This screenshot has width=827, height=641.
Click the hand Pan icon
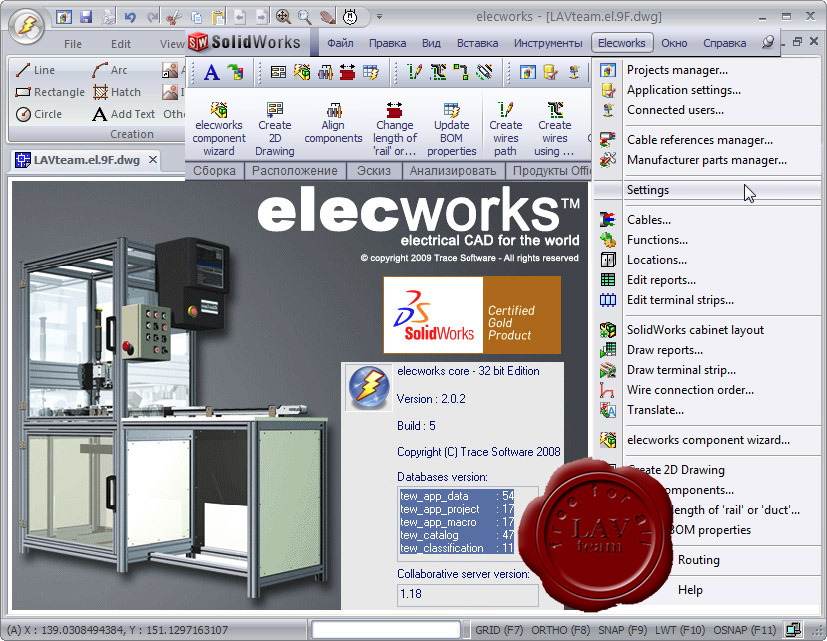(327, 17)
